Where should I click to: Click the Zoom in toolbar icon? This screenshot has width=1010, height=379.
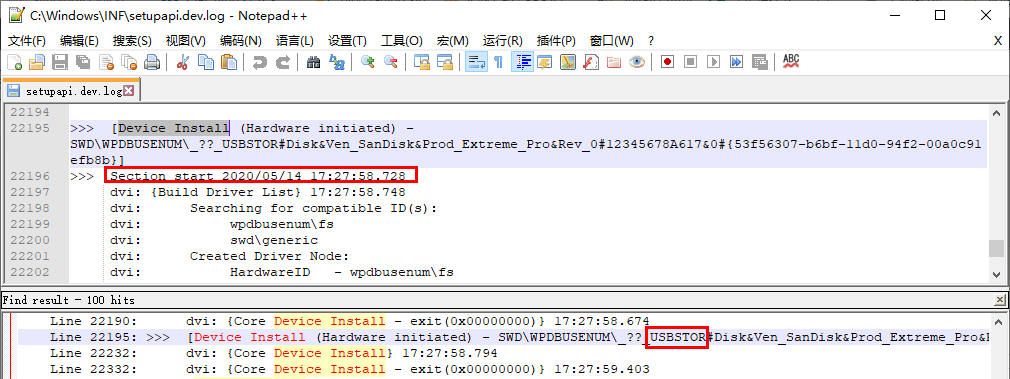[368, 63]
